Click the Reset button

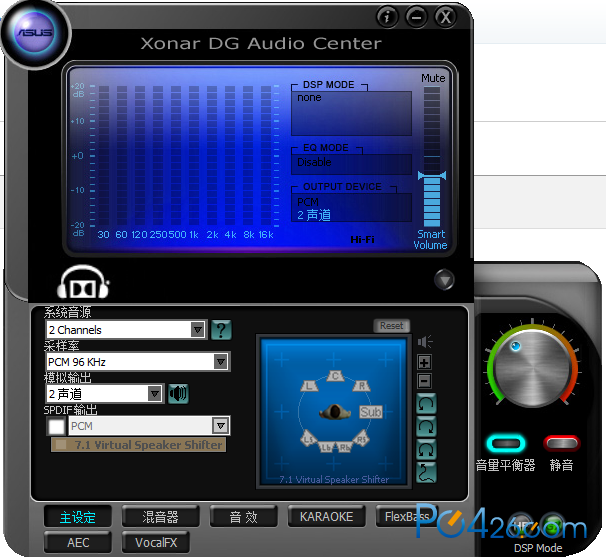pos(392,326)
